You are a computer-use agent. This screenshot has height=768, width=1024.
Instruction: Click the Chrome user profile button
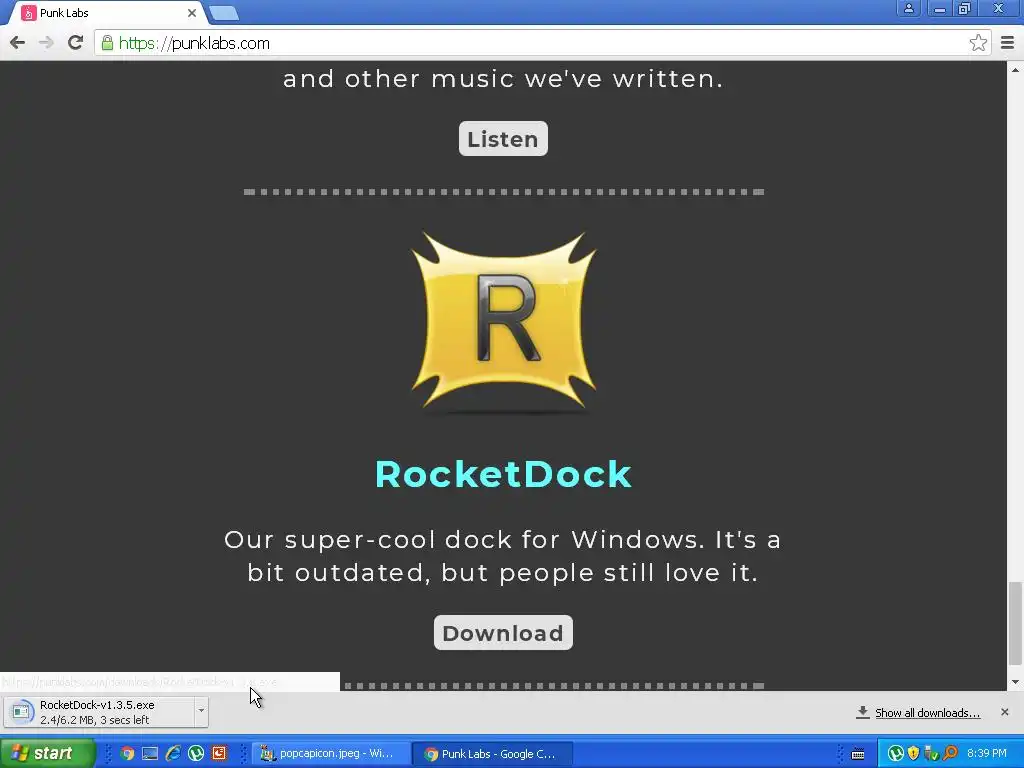(908, 8)
